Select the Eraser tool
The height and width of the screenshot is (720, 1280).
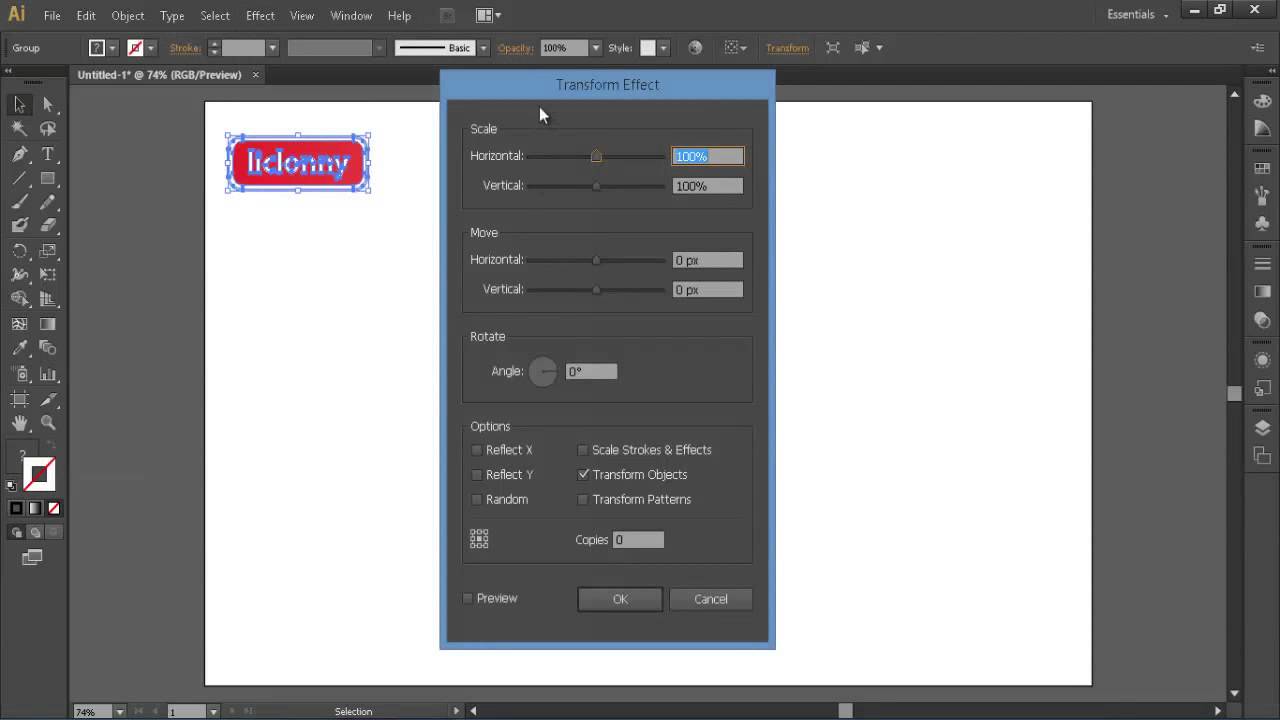tap(47, 226)
